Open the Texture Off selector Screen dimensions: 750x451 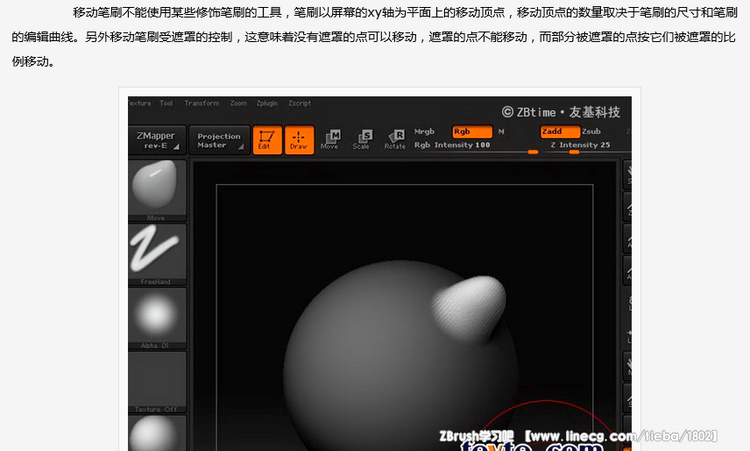click(x=156, y=382)
